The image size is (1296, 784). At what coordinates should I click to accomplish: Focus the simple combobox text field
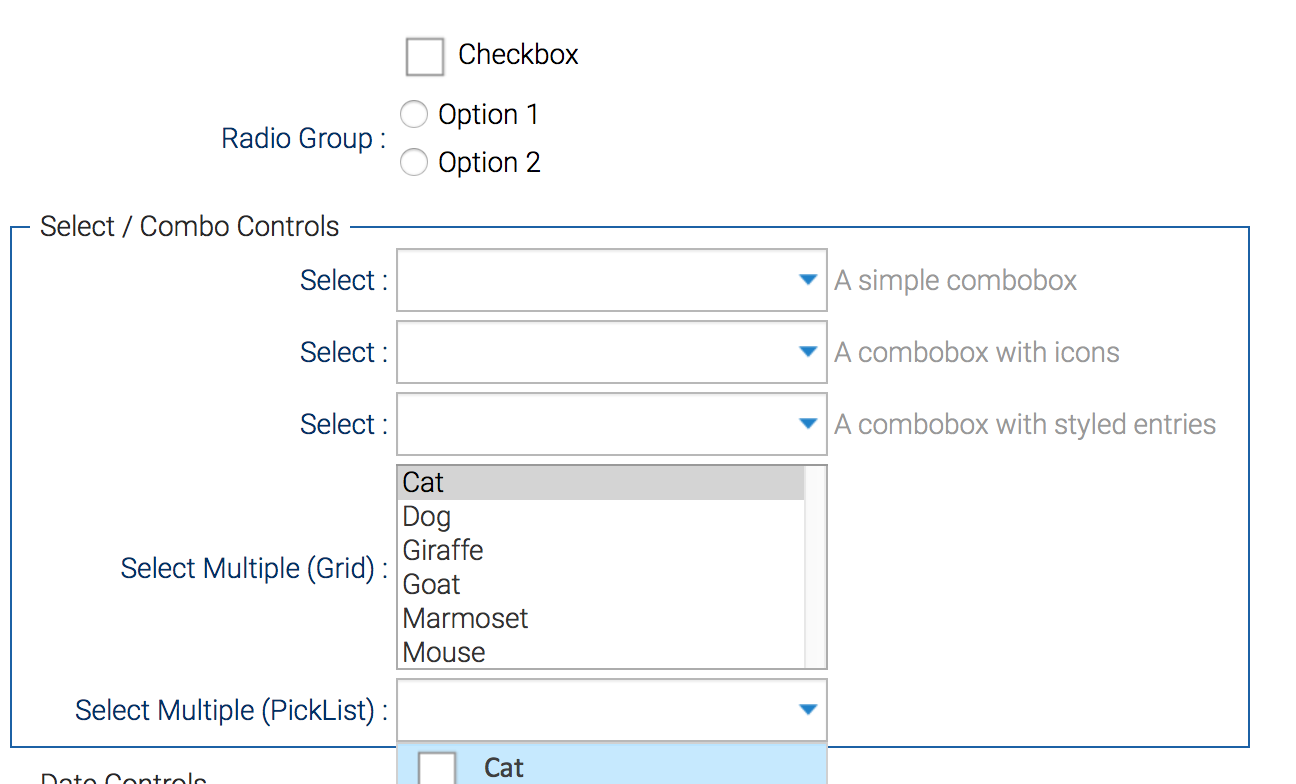595,281
